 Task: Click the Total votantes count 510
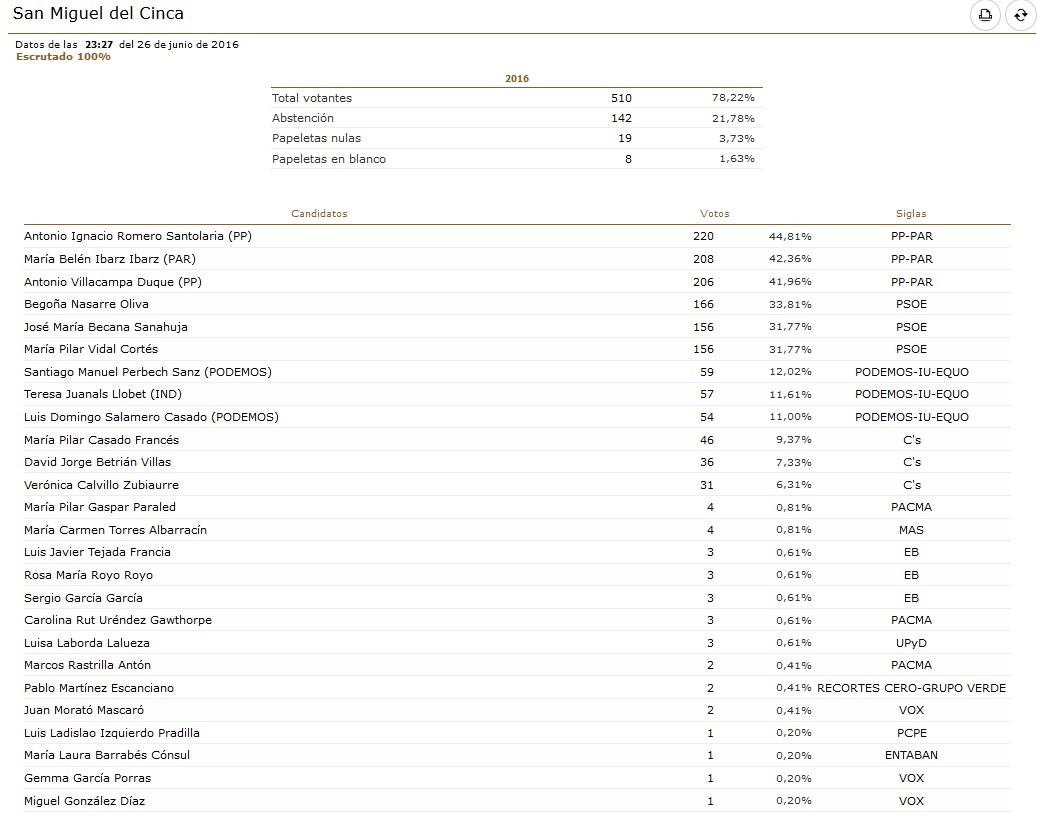pos(621,98)
